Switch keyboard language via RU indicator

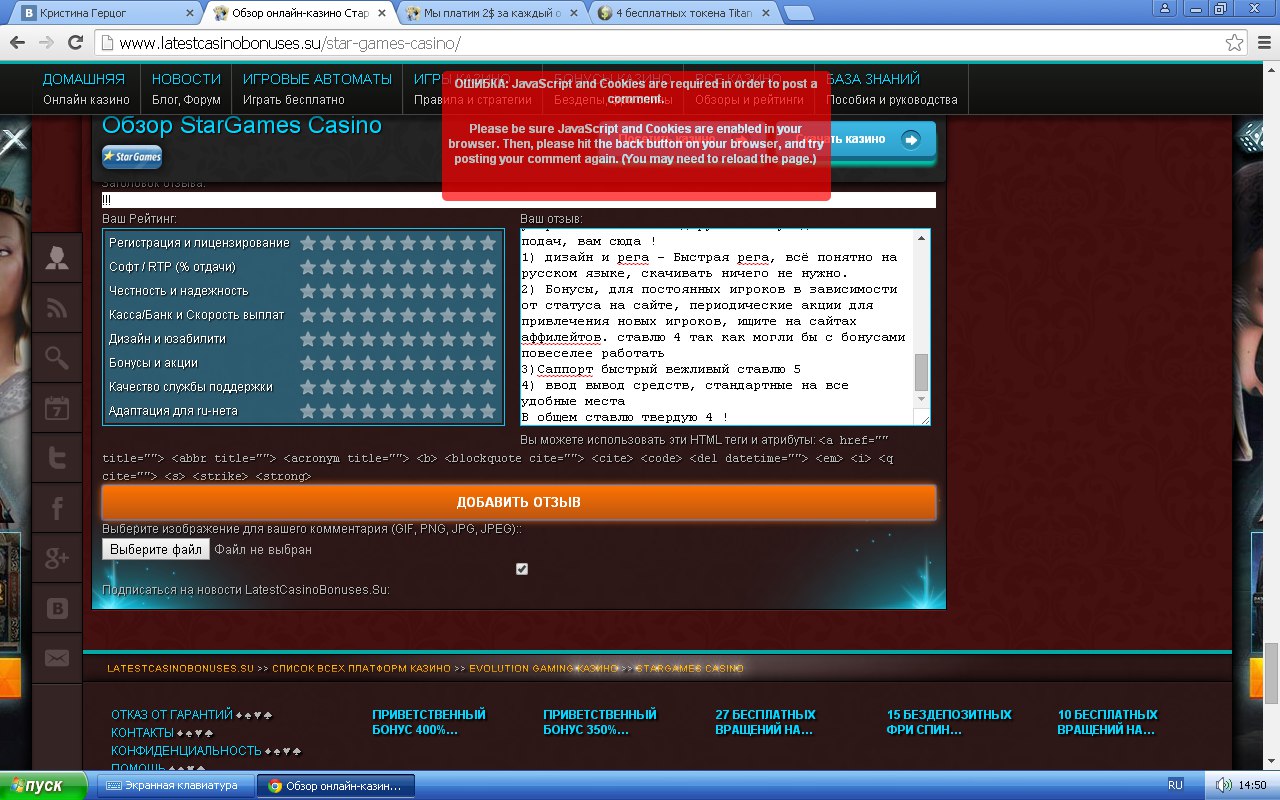[x=1175, y=785]
